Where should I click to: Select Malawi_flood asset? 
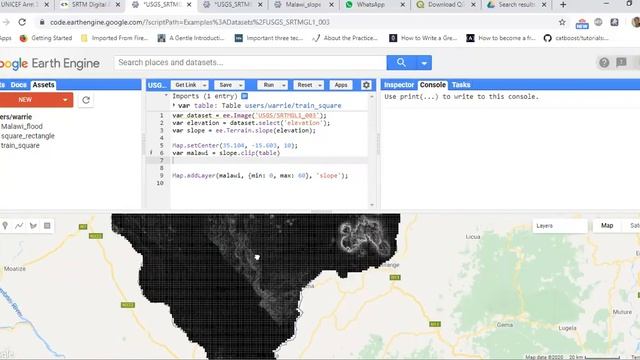[22, 127]
